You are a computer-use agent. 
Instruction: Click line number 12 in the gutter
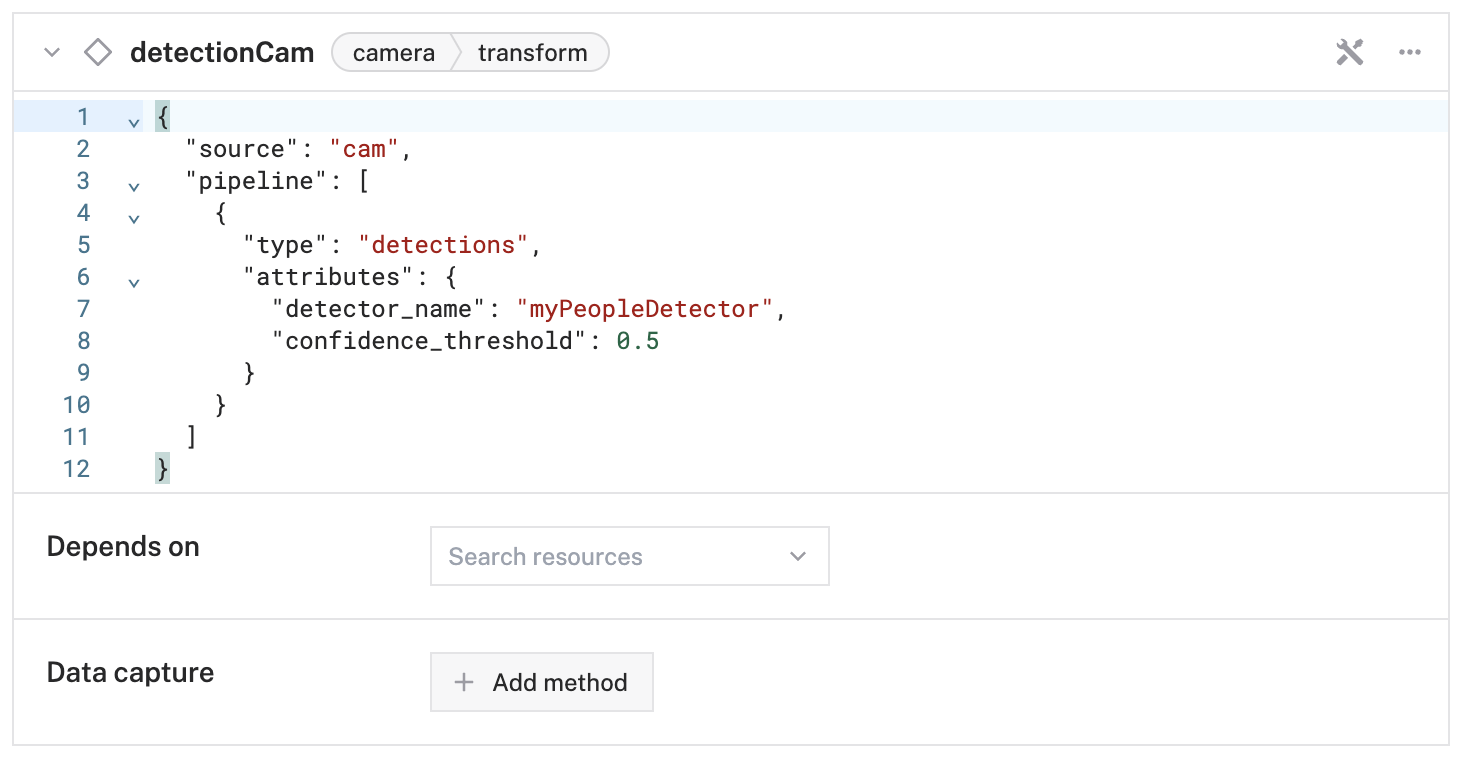[76, 469]
